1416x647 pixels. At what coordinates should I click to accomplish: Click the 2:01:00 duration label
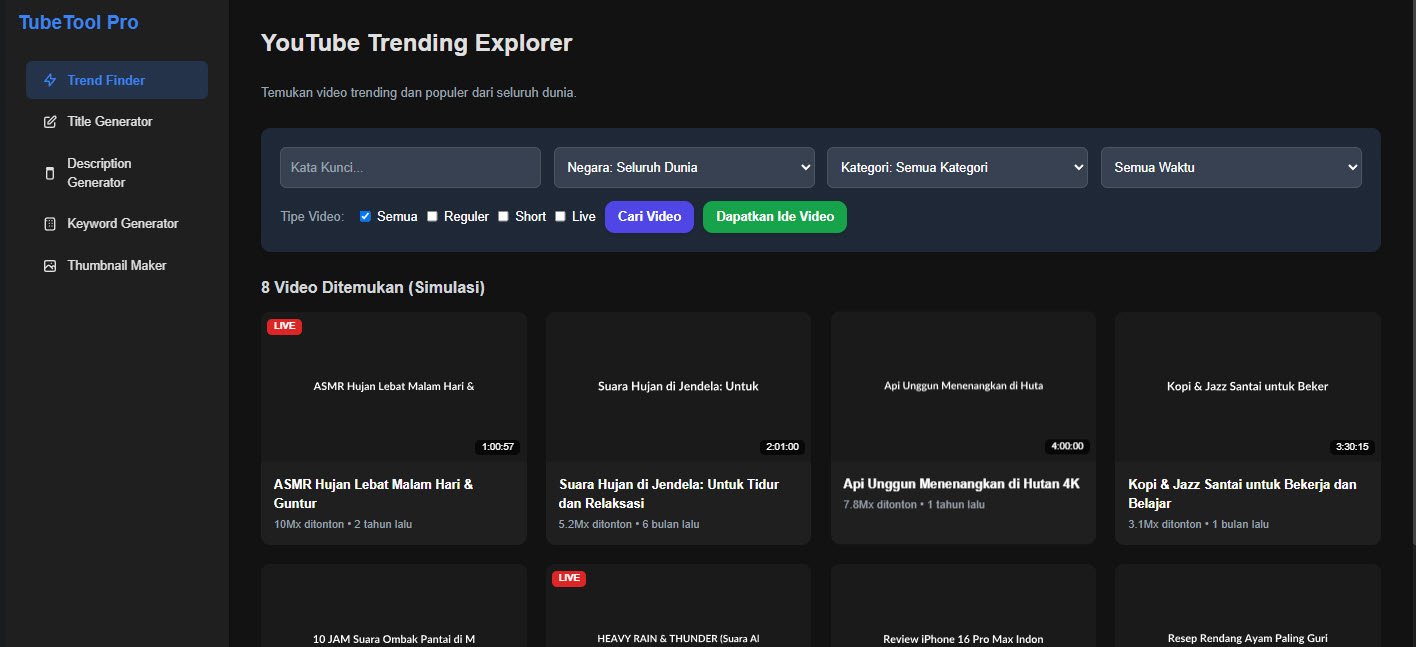click(x=782, y=447)
